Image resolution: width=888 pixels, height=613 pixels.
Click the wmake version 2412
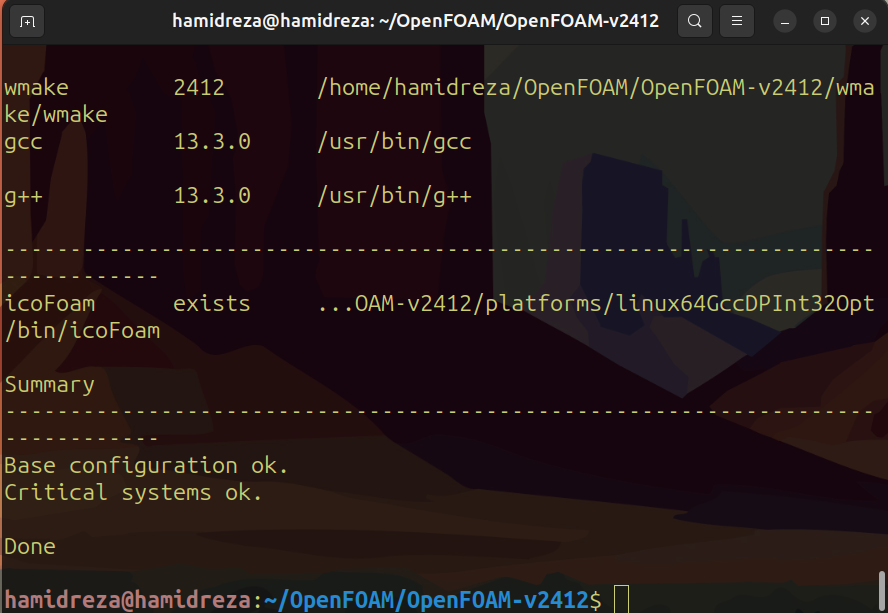click(199, 88)
